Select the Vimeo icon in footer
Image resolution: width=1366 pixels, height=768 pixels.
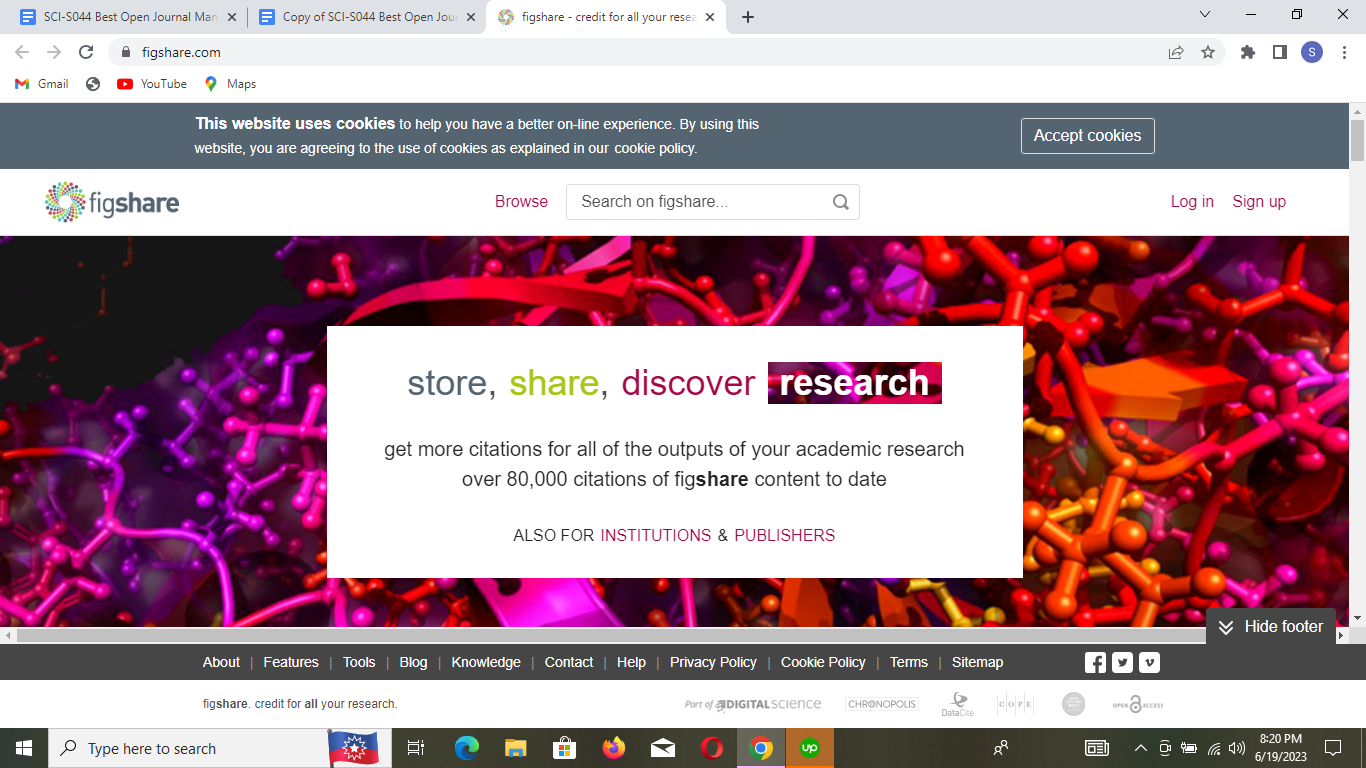(x=1148, y=661)
